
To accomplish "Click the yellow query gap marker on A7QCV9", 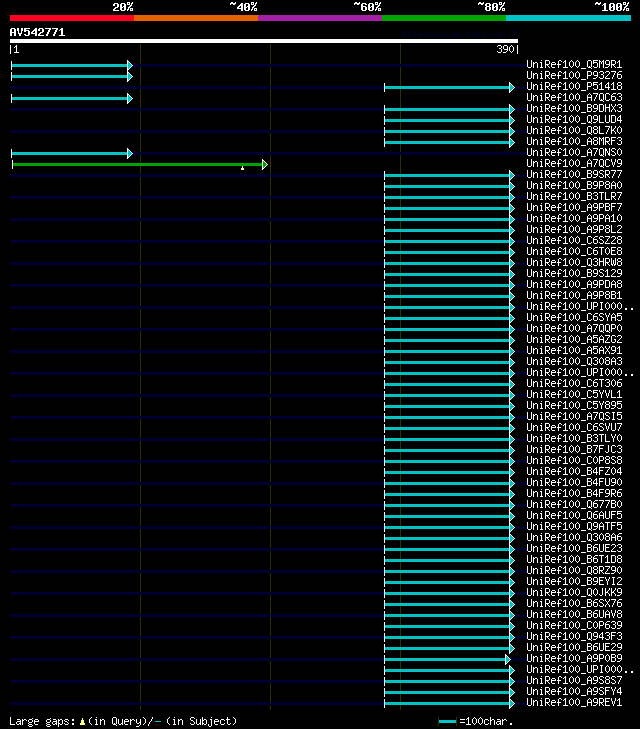I will 243,168.
